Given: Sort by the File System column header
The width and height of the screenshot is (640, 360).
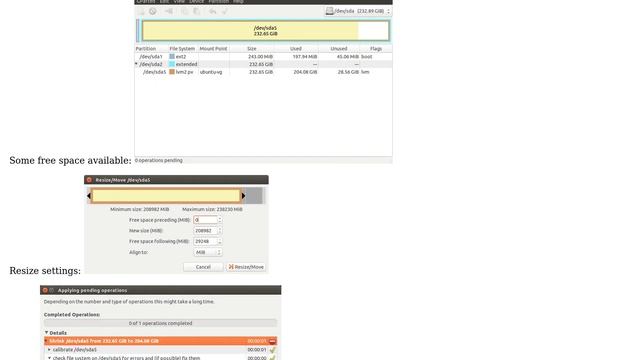Looking at the screenshot, I should coord(182,49).
